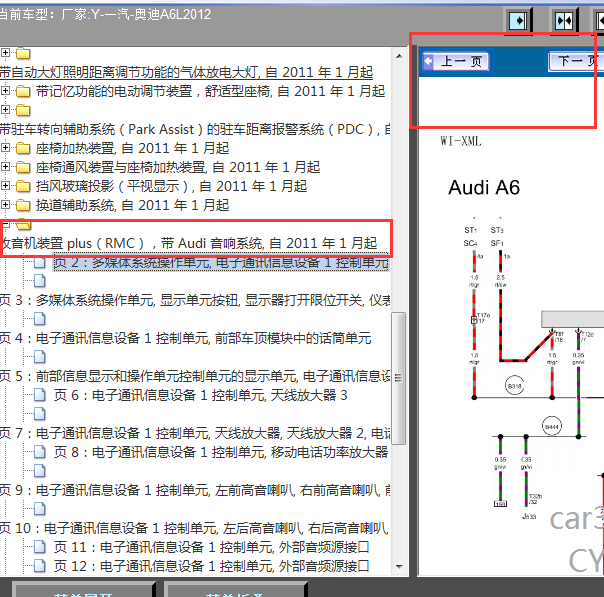Click folder icon beside 换道辅助系统
Screen dimensions: 604x597
point(23,205)
